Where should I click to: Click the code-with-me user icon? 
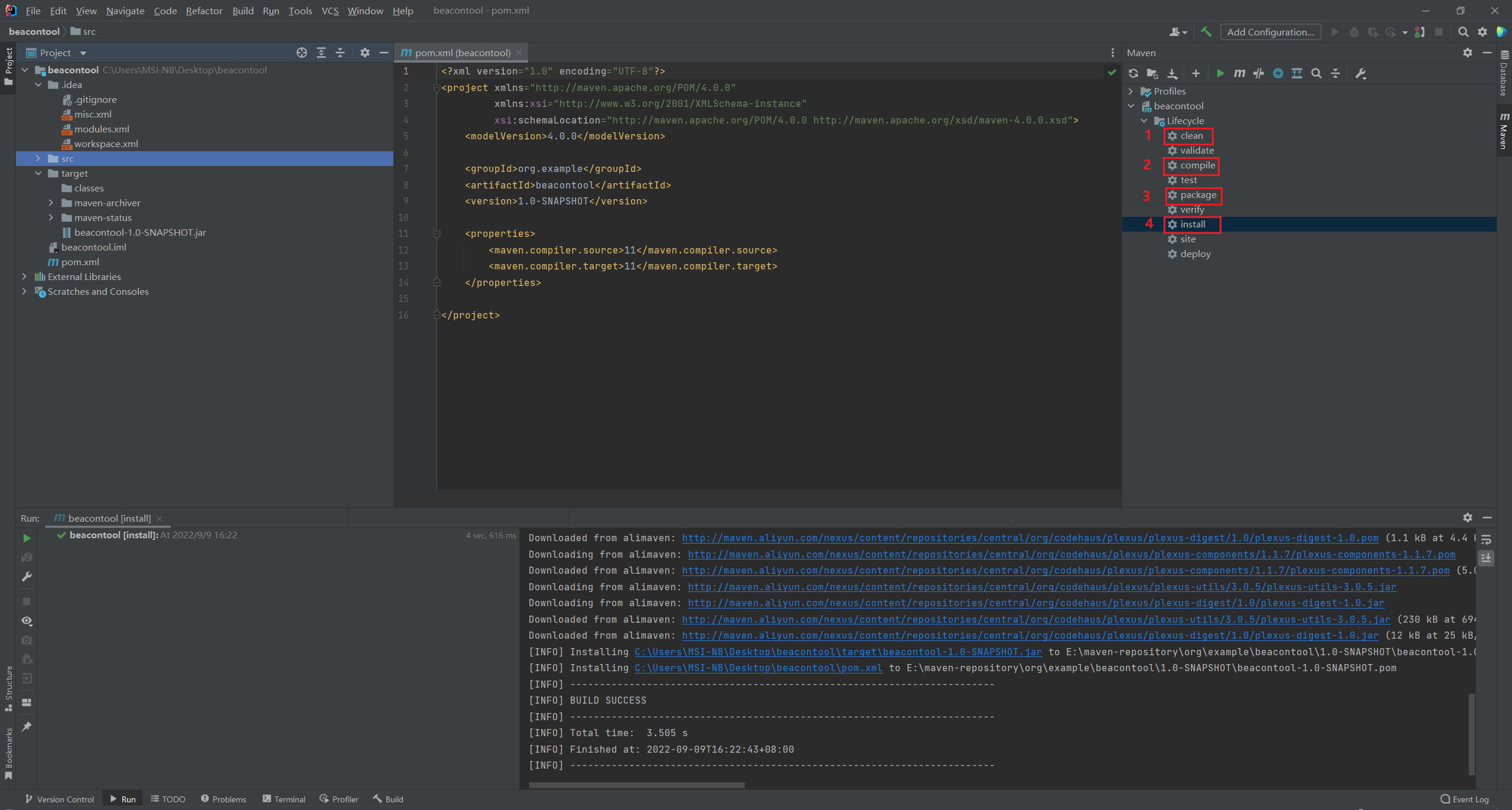1178,32
